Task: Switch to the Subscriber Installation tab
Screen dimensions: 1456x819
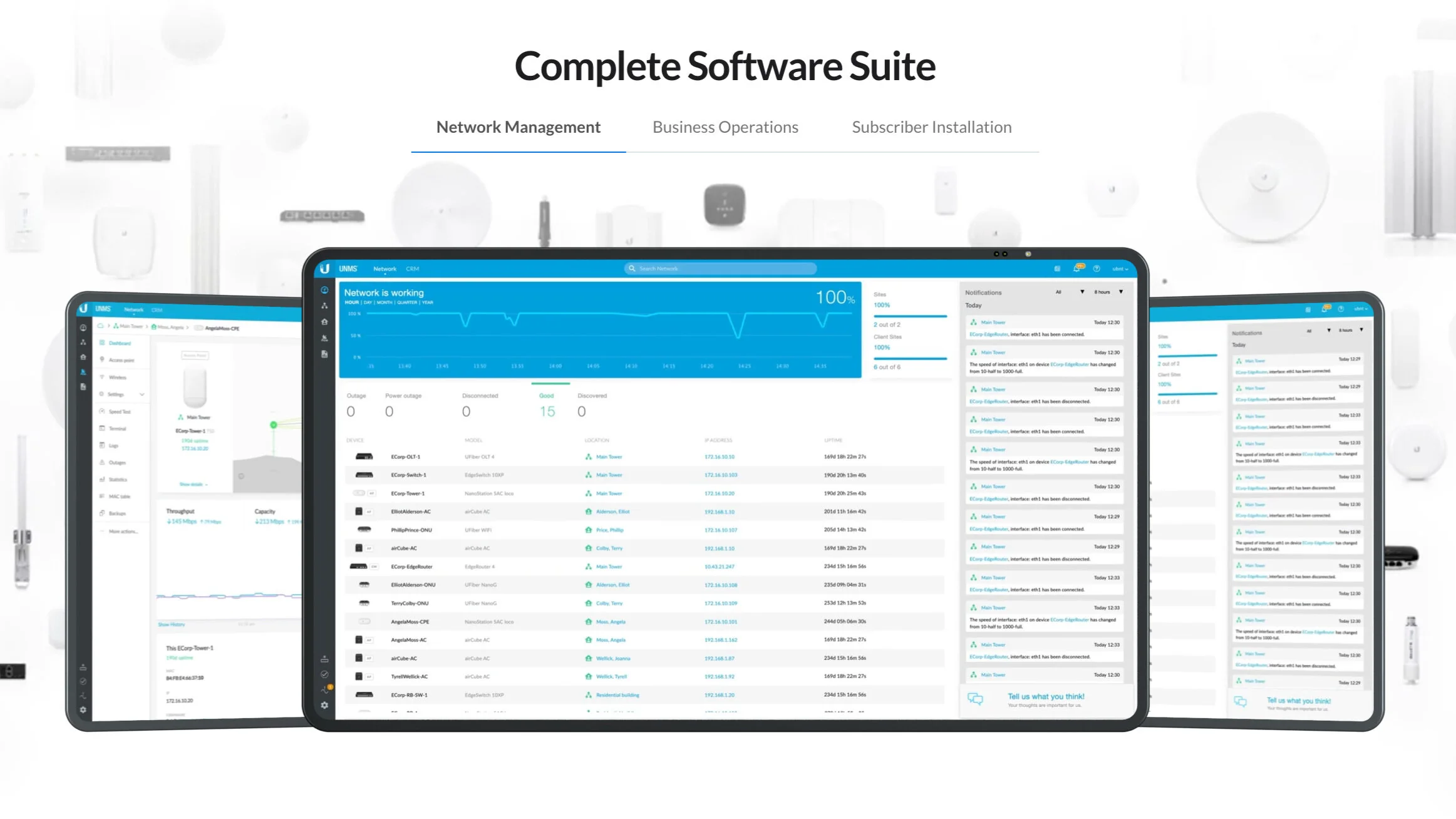Action: click(931, 127)
